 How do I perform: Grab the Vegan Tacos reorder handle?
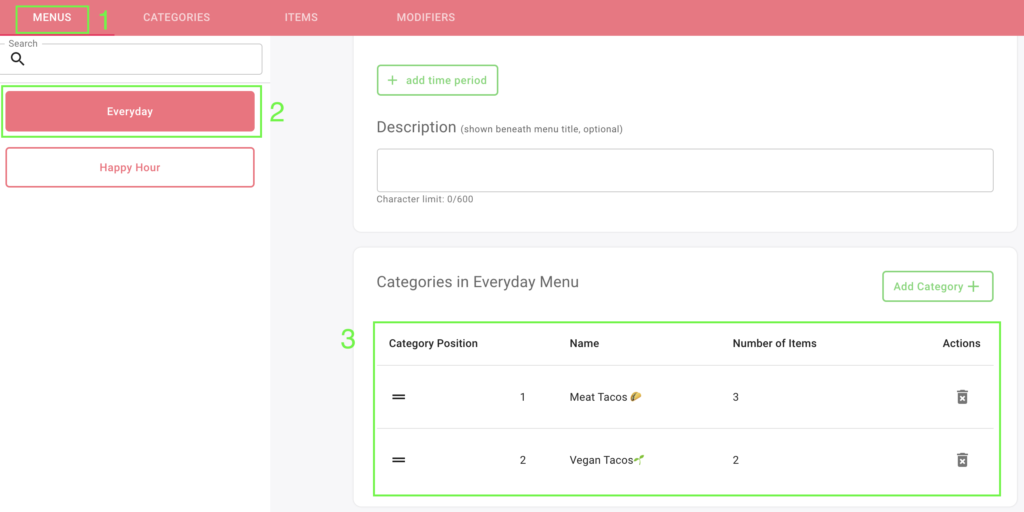click(398, 460)
